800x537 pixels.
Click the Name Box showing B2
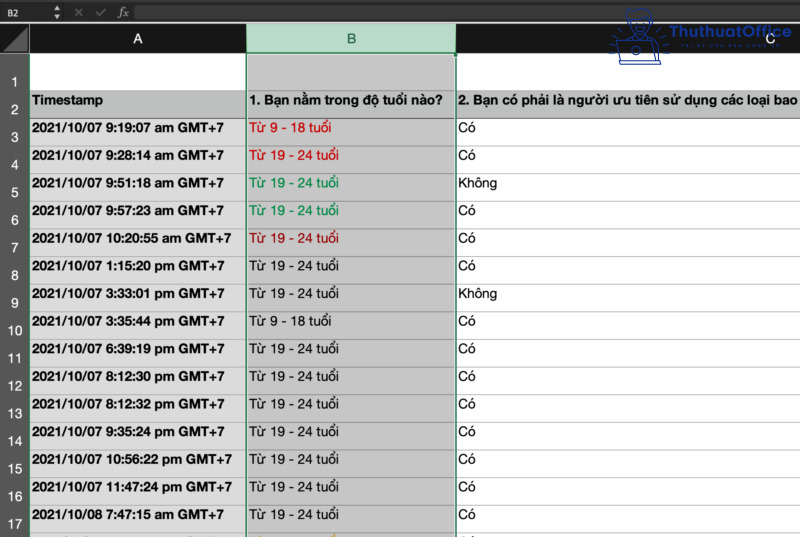click(x=26, y=12)
